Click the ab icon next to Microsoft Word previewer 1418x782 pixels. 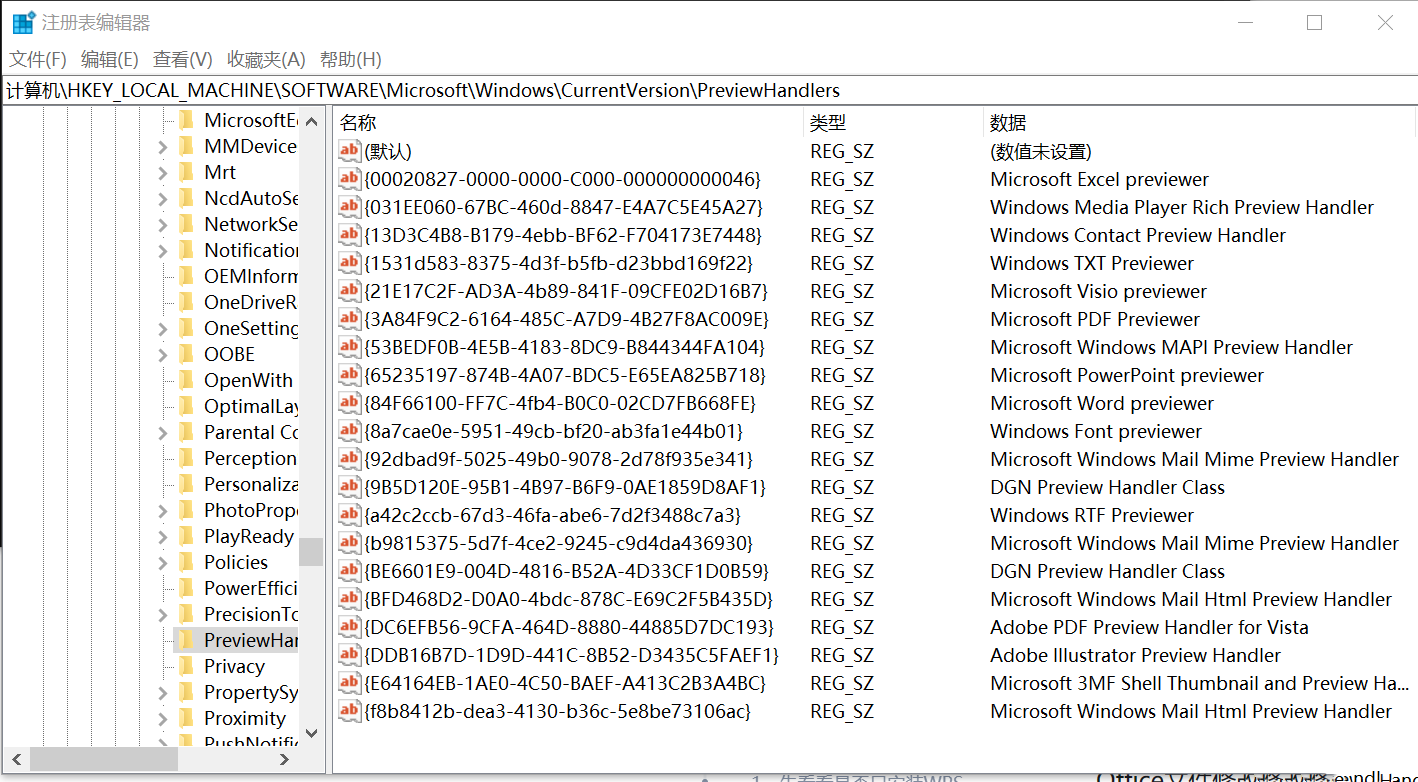tap(349, 403)
